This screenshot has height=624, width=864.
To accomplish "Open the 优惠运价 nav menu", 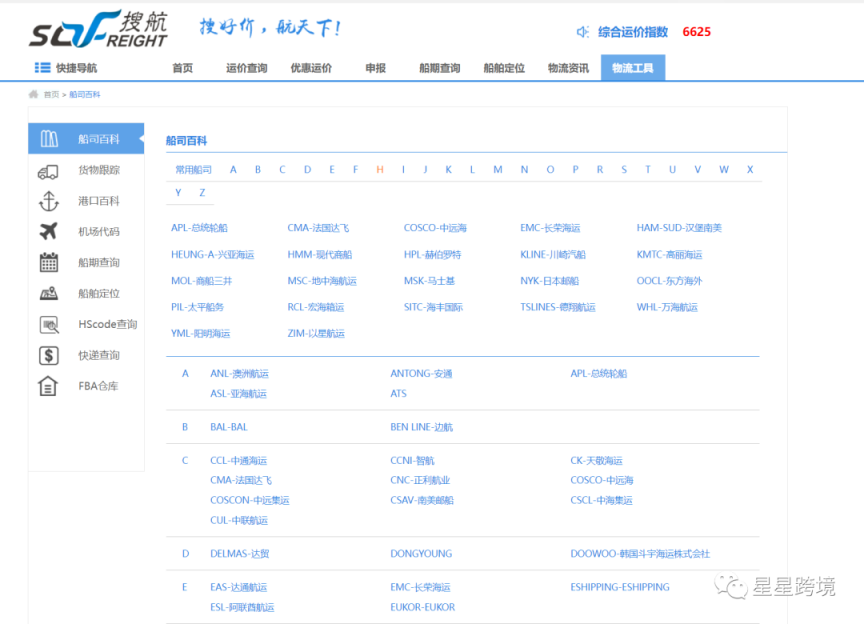I will pos(311,68).
